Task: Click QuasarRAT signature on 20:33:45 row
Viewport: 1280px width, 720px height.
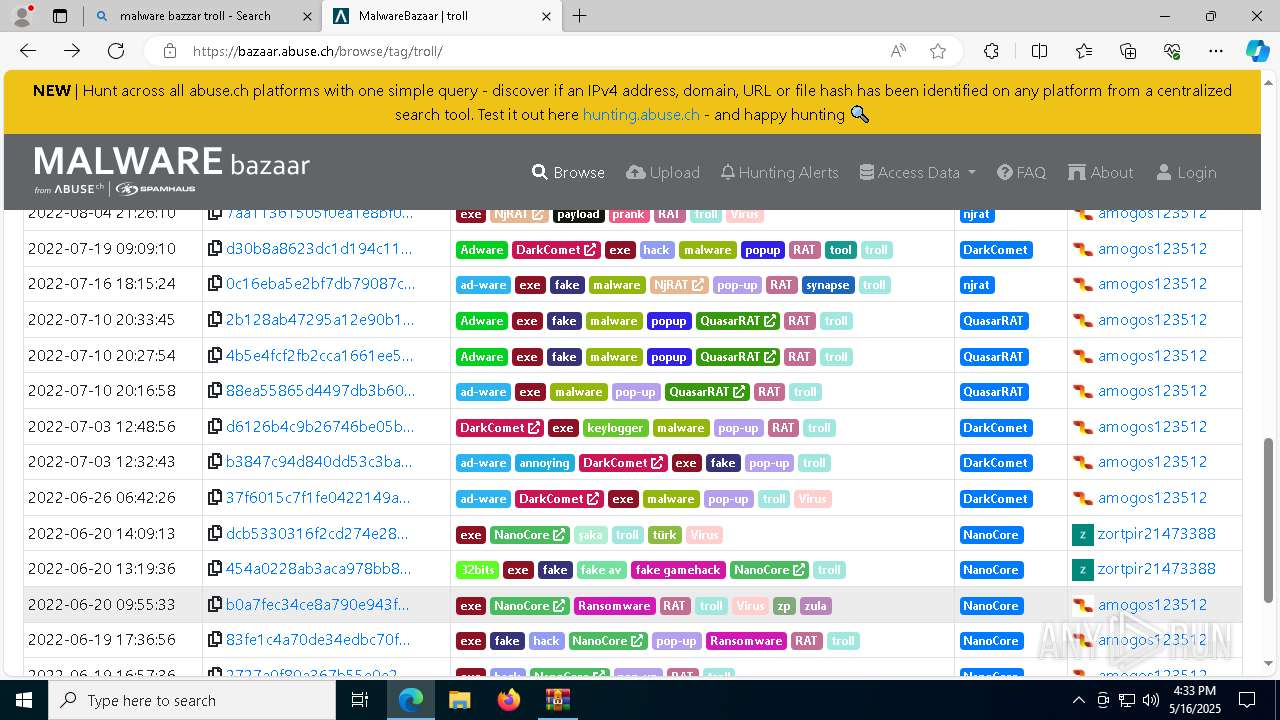Action: tap(993, 321)
